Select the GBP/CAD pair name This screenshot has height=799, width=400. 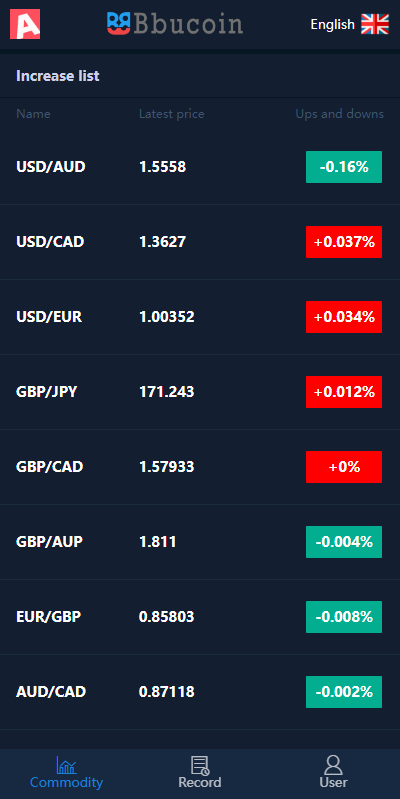49,467
